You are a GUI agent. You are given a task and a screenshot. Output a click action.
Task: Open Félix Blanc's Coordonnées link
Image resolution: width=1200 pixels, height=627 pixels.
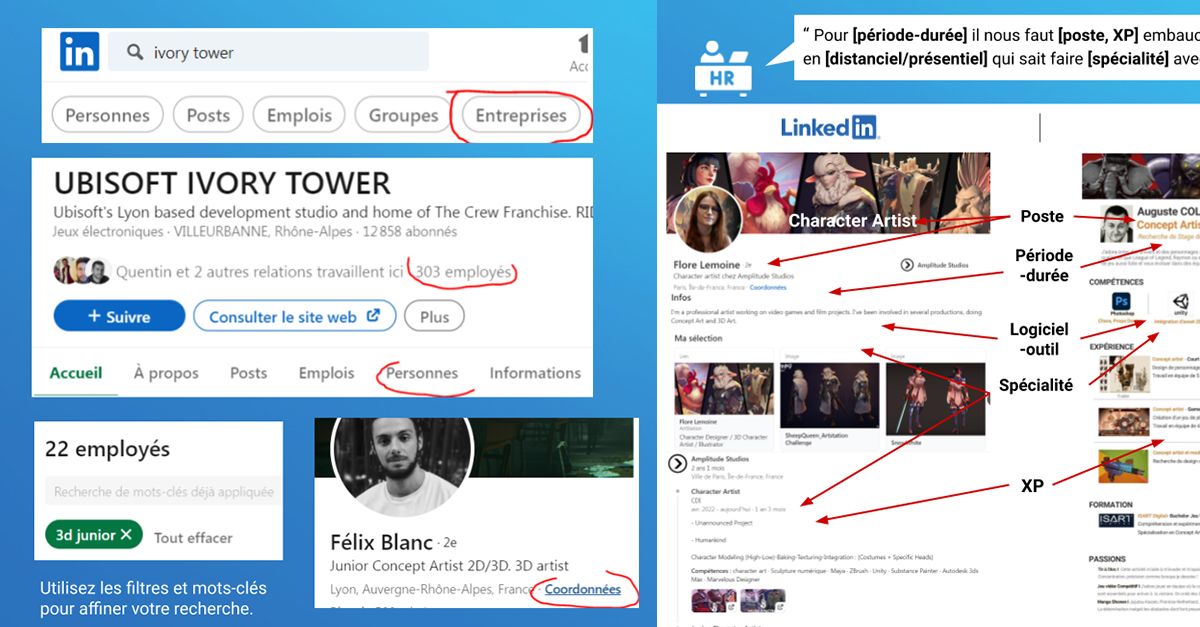[x=582, y=589]
